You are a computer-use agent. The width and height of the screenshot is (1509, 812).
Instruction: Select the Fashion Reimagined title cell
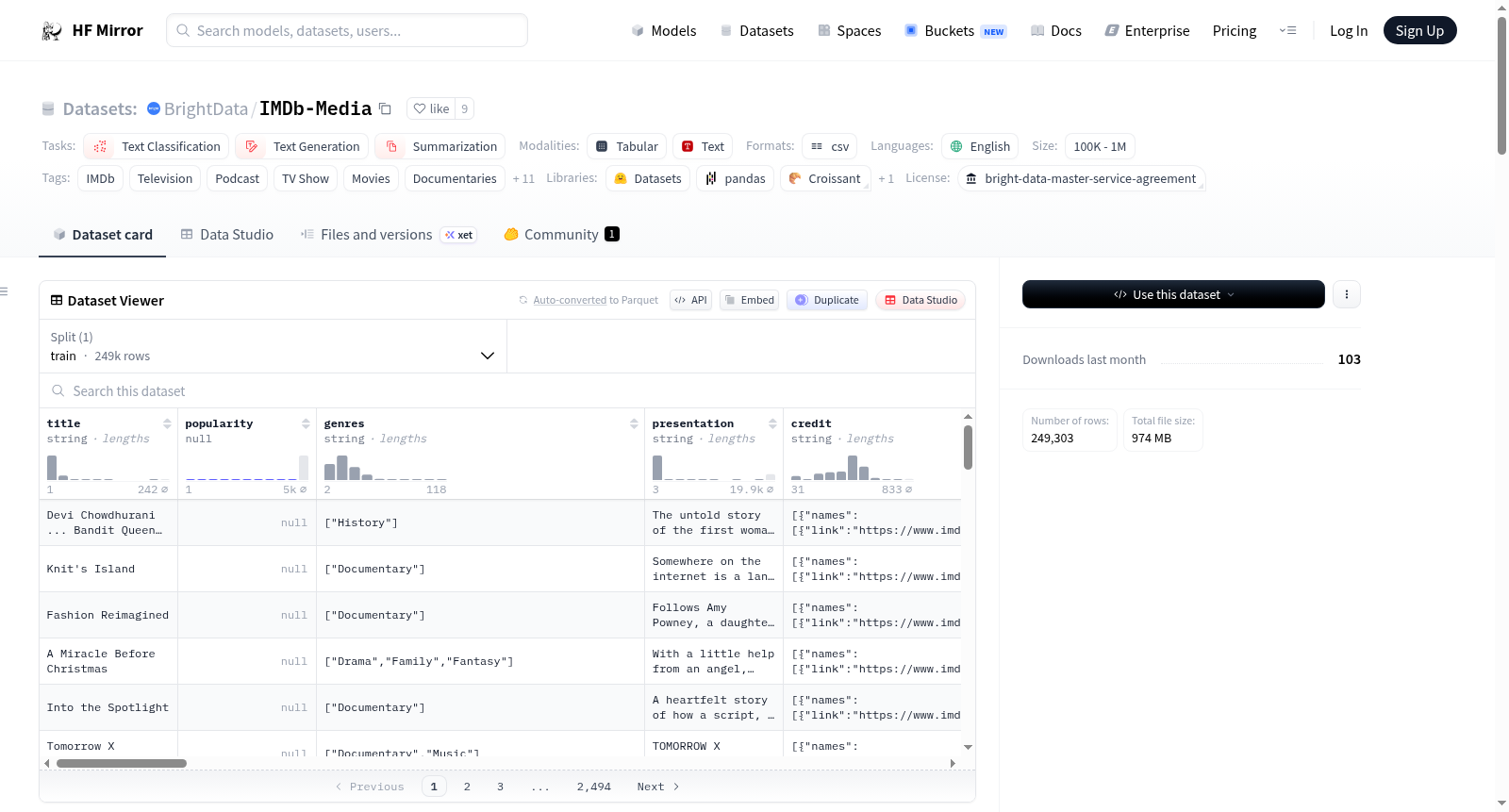click(x=108, y=615)
